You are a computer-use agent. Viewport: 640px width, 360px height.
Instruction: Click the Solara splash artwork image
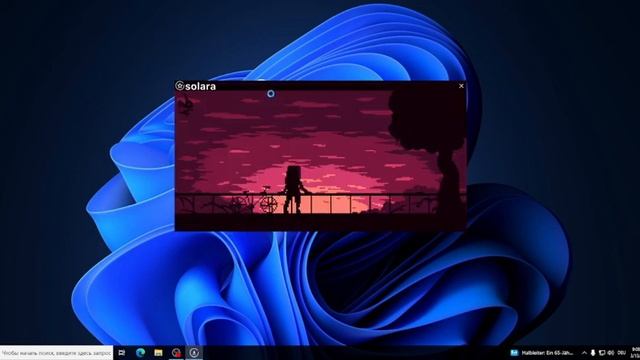click(320, 160)
